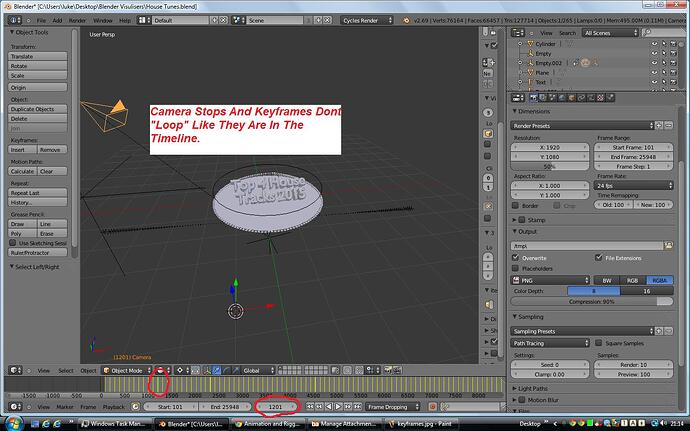The width and height of the screenshot is (690, 431).
Task: Select the translate manipulator arrow icon
Action: pyautogui.click(x=216, y=370)
